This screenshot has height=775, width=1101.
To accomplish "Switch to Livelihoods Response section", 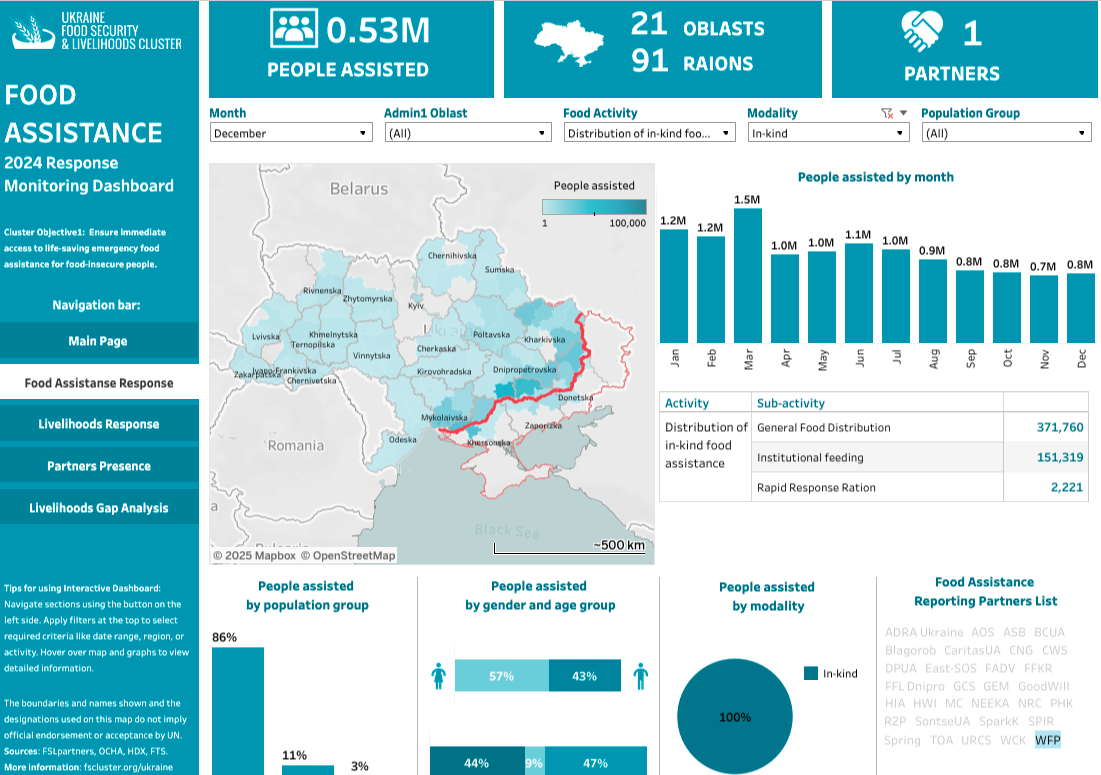I will 98,424.
